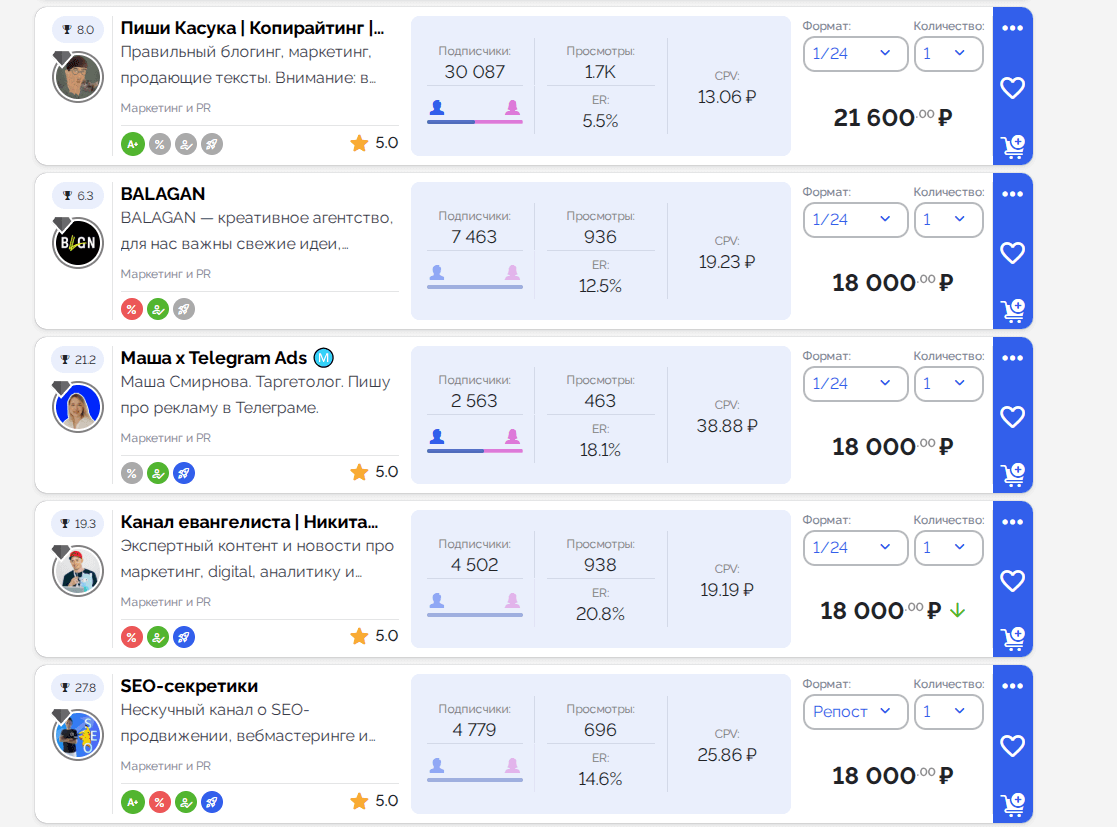The width and height of the screenshot is (1117, 827).
Task: Add SEO-секретики channel to cart
Action: (x=1012, y=805)
